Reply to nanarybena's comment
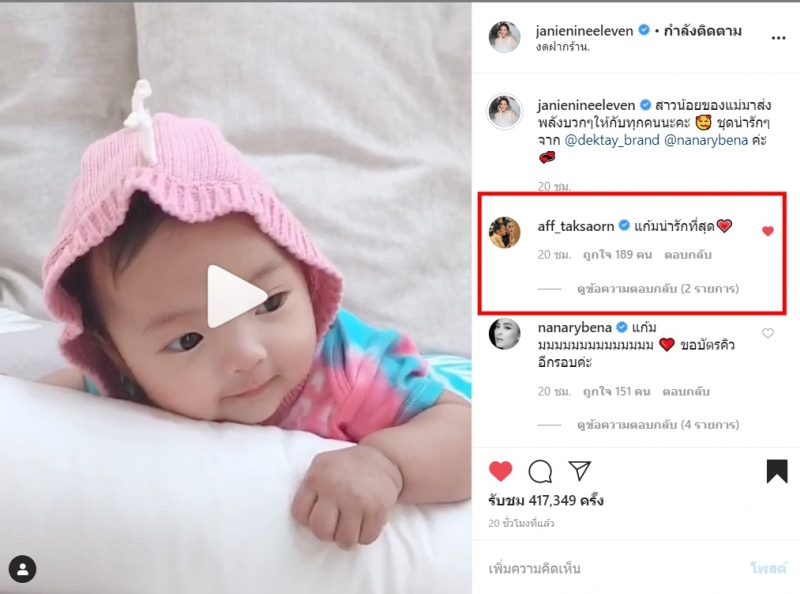This screenshot has height=594, width=800. click(x=686, y=391)
